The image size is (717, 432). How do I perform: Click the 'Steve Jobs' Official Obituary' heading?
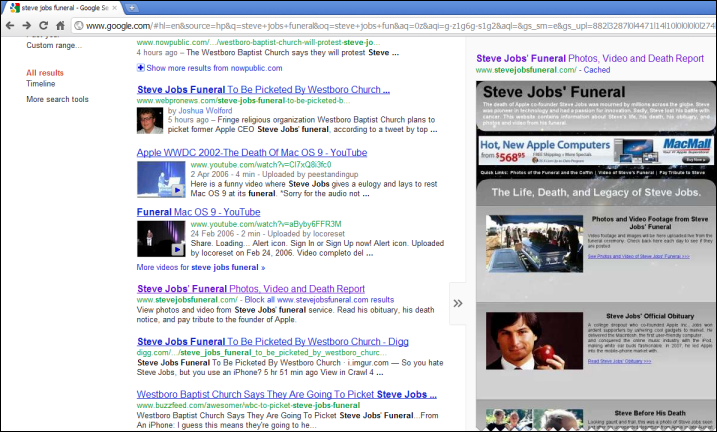[650, 316]
